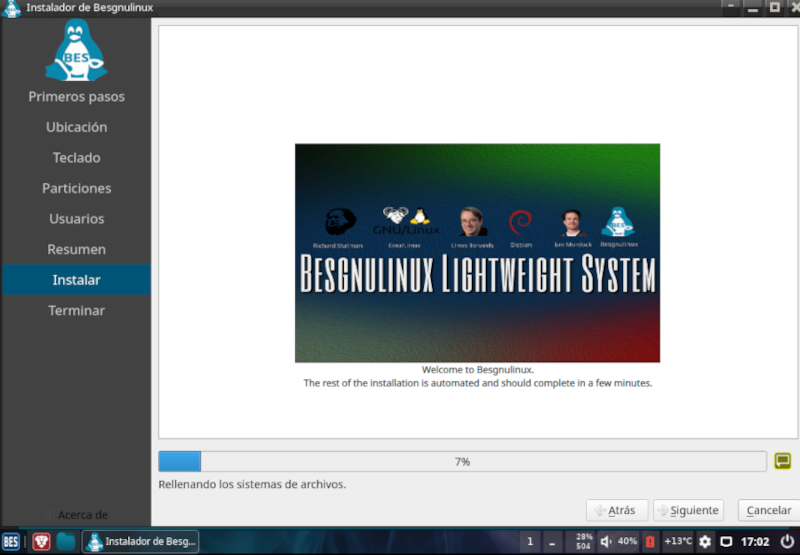Click the volume speaker icon
Screen dimensions: 800x555
click(x=606, y=542)
